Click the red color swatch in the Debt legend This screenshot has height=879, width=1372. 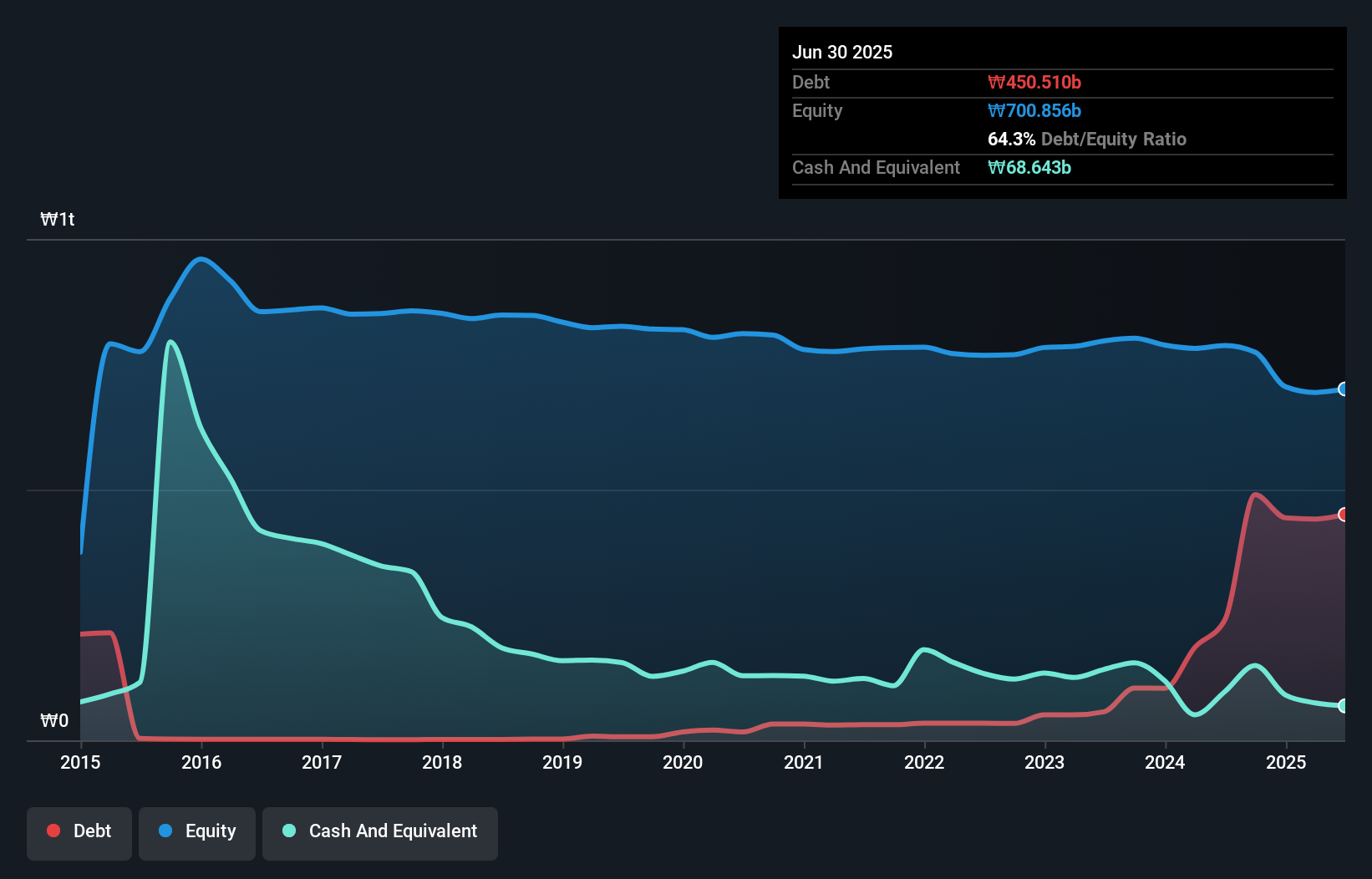53,831
